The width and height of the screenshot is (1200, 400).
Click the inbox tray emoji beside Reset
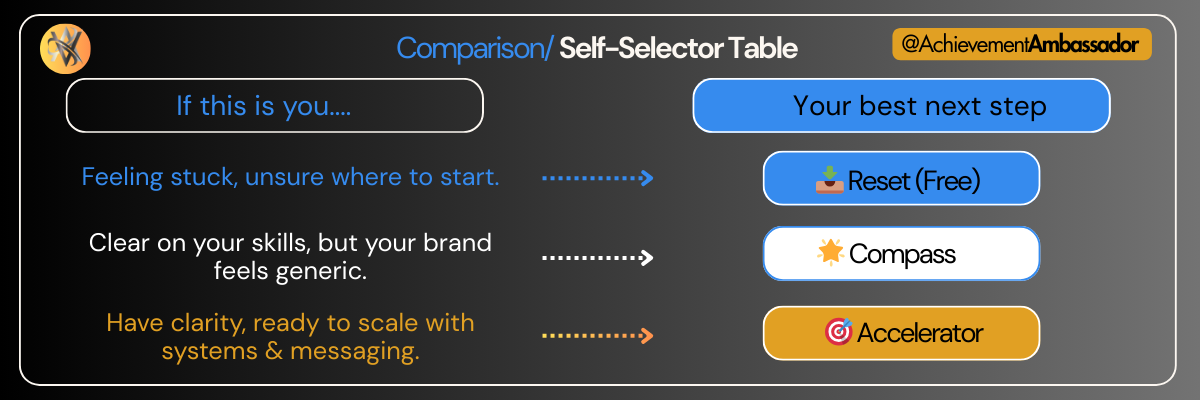[830, 180]
